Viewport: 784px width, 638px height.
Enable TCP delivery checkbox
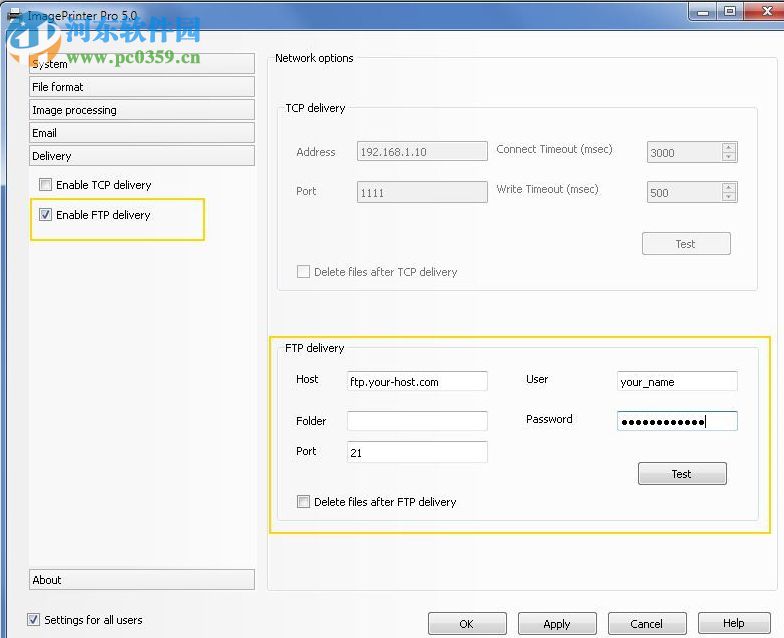(46, 184)
